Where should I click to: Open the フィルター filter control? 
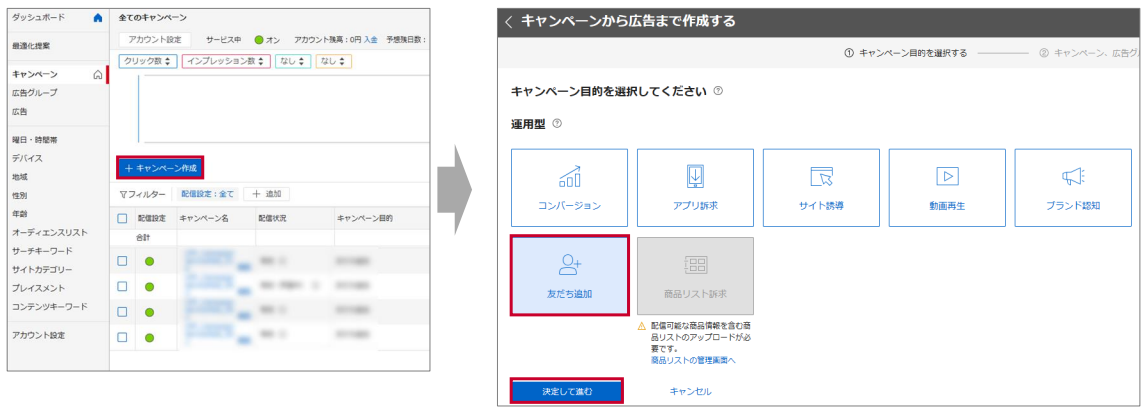point(142,194)
